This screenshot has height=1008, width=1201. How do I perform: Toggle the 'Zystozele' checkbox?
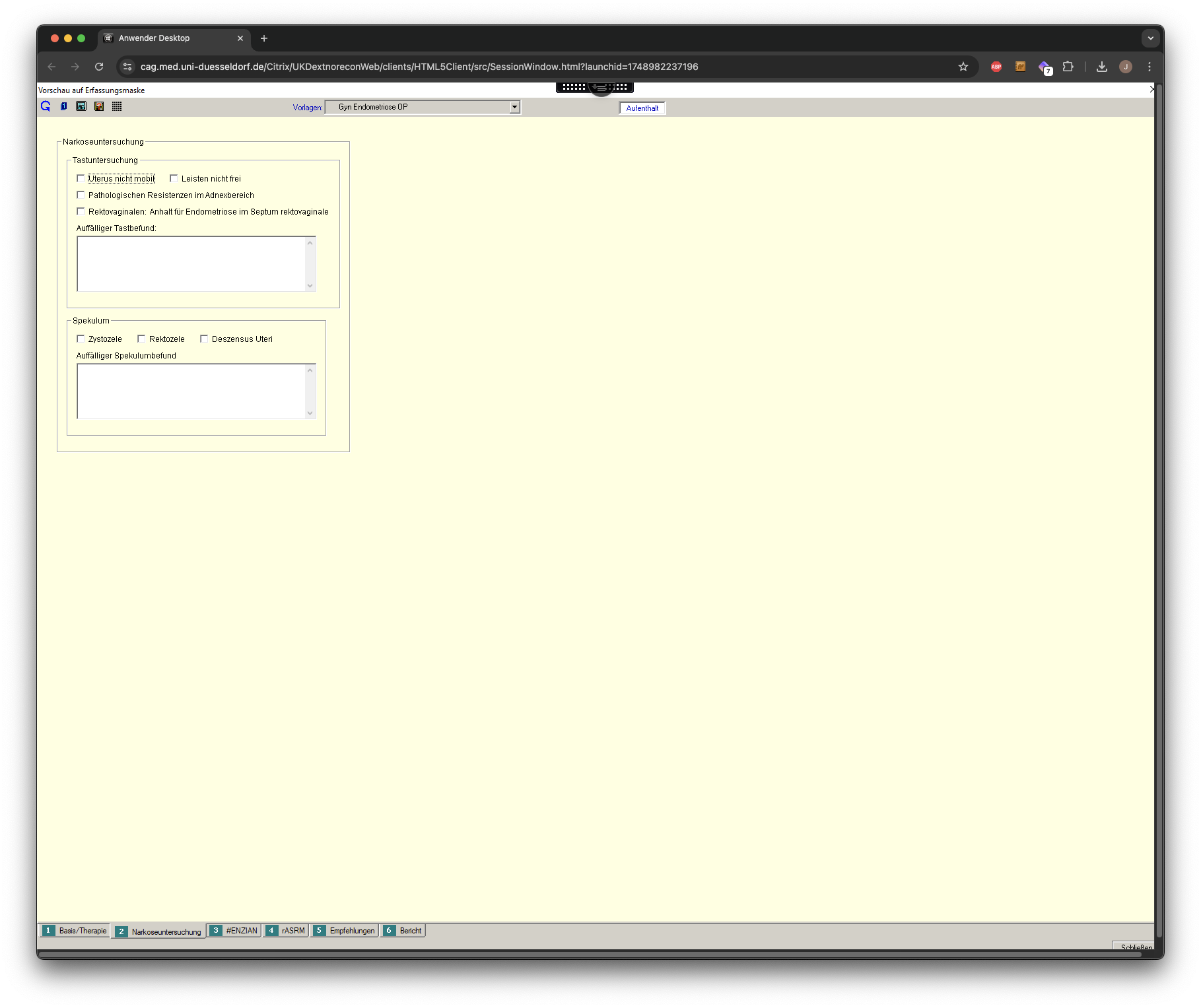(81, 339)
